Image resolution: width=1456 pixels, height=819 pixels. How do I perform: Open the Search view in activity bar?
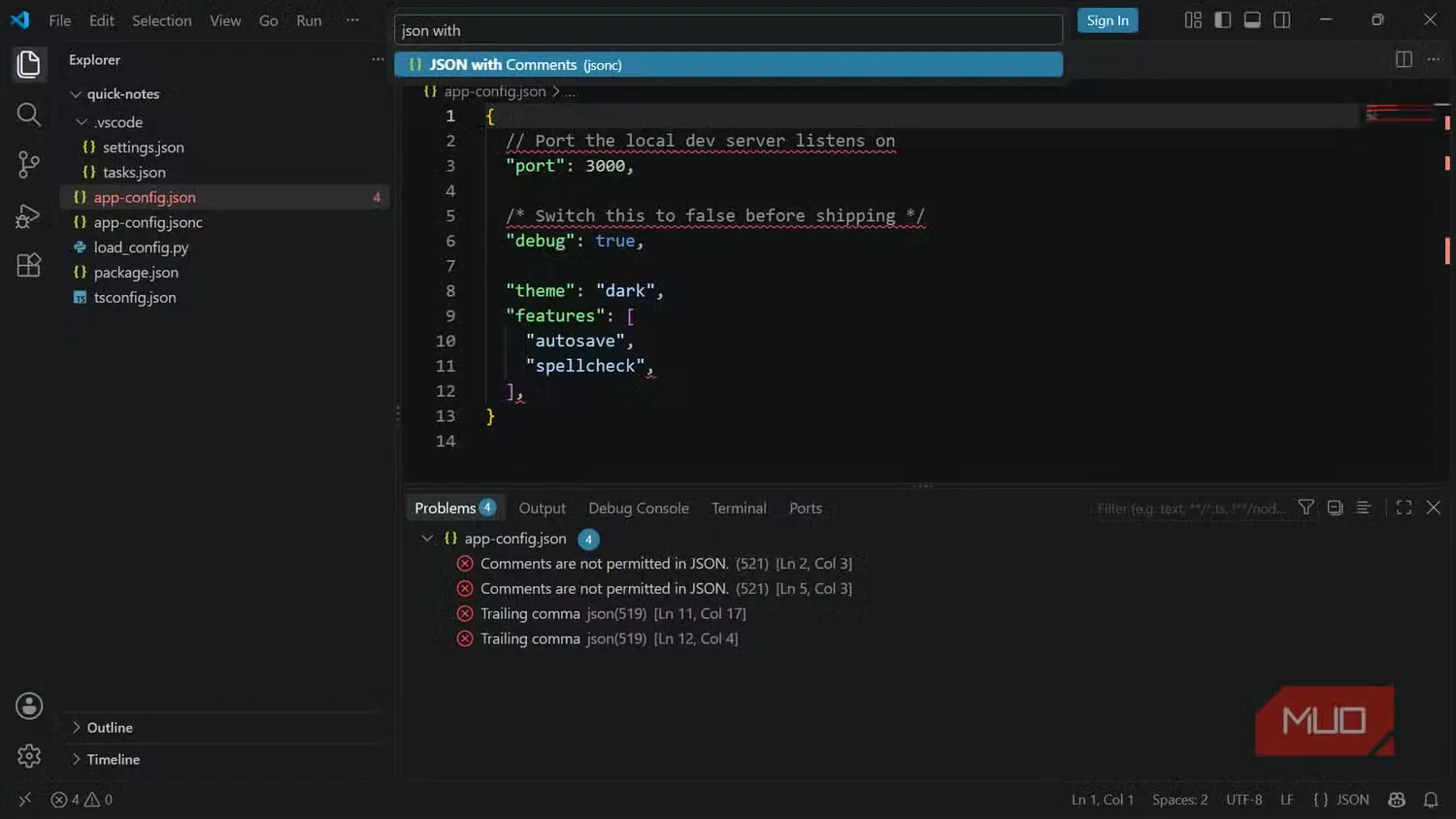[x=28, y=115]
